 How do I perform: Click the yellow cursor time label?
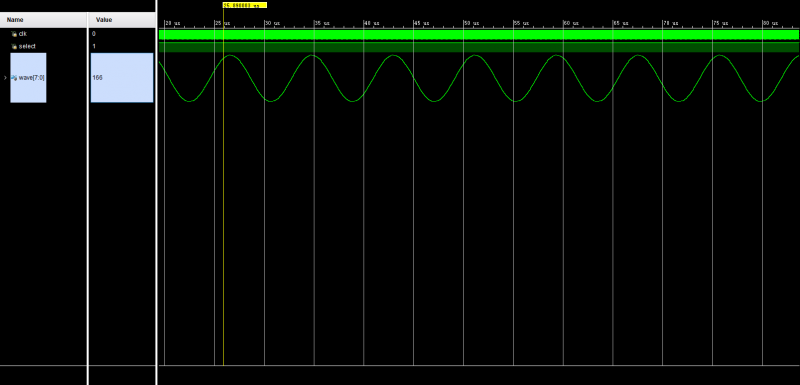point(244,5)
